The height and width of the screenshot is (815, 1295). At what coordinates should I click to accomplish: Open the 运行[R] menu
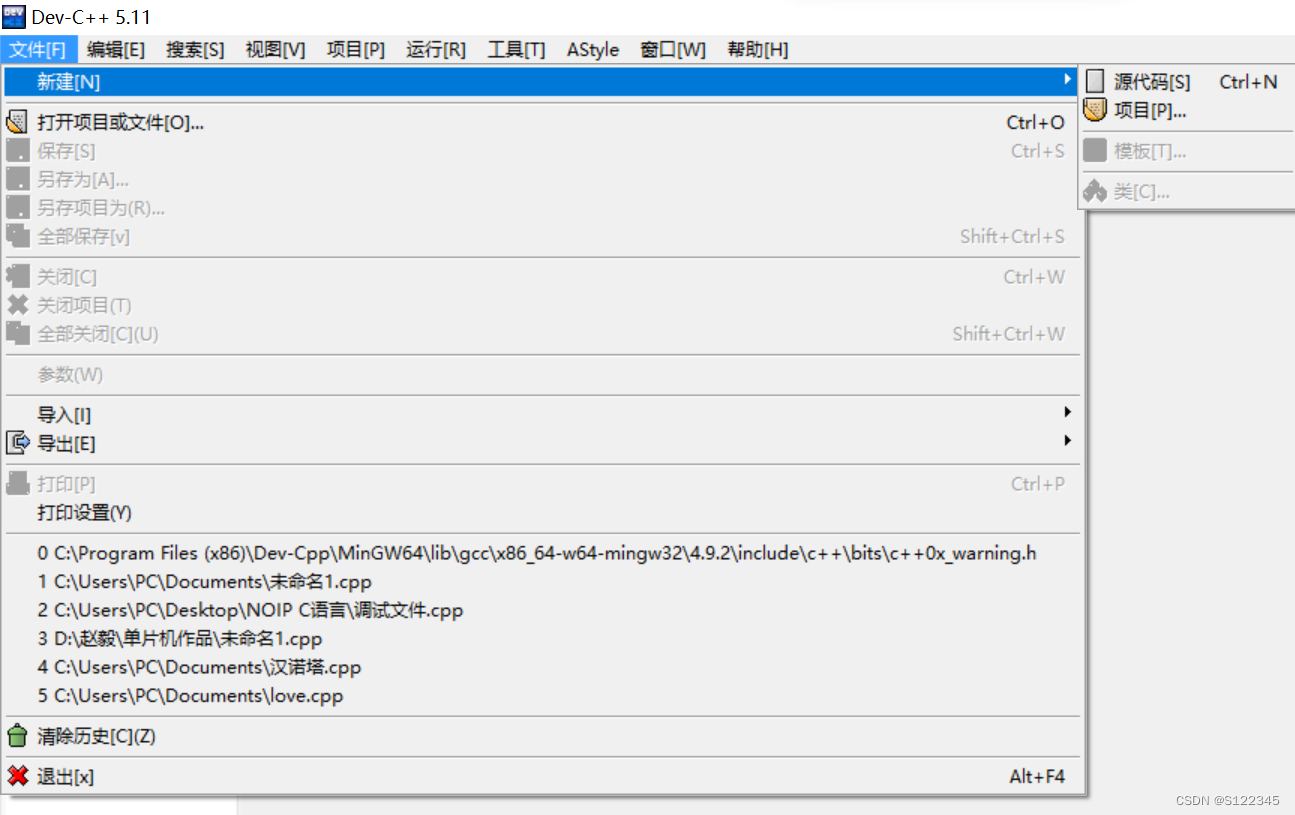pyautogui.click(x=436, y=50)
